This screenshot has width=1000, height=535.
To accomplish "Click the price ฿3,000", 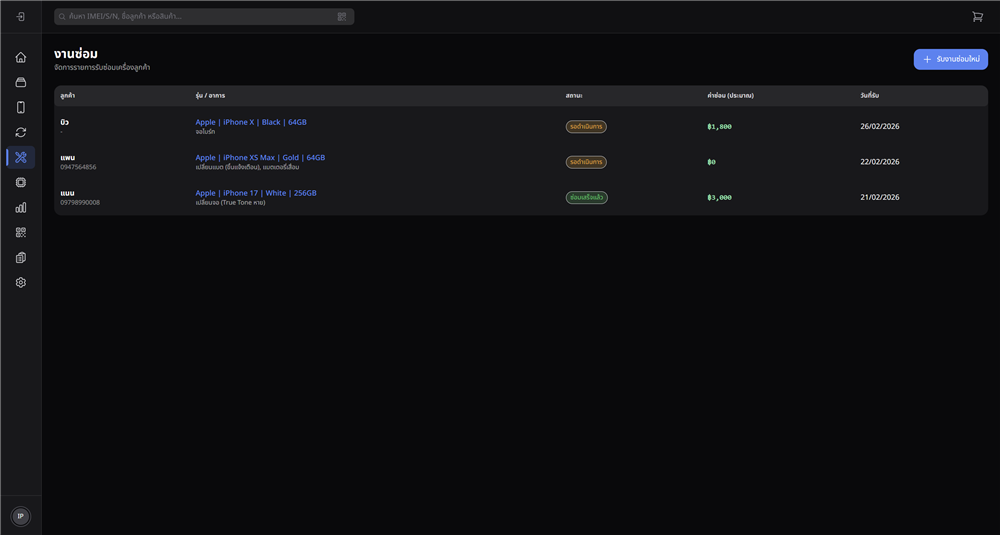I will pos(719,198).
